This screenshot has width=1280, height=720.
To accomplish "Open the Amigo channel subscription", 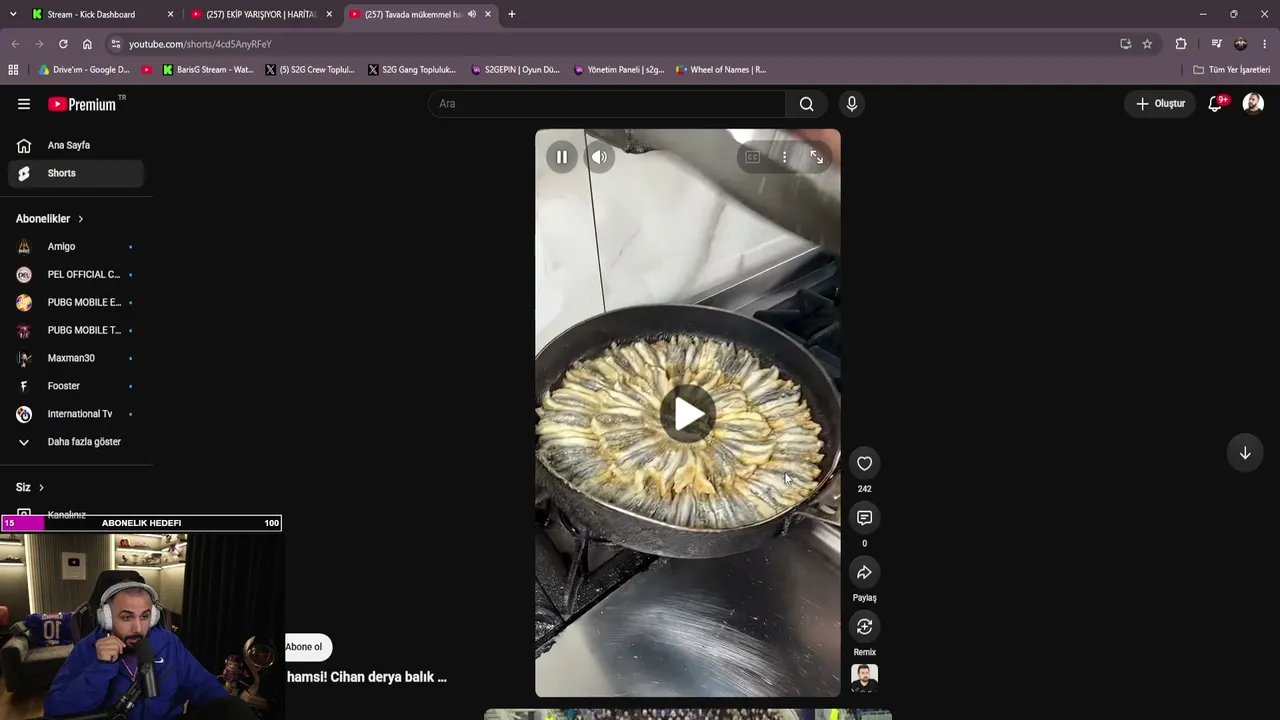I will point(76,246).
